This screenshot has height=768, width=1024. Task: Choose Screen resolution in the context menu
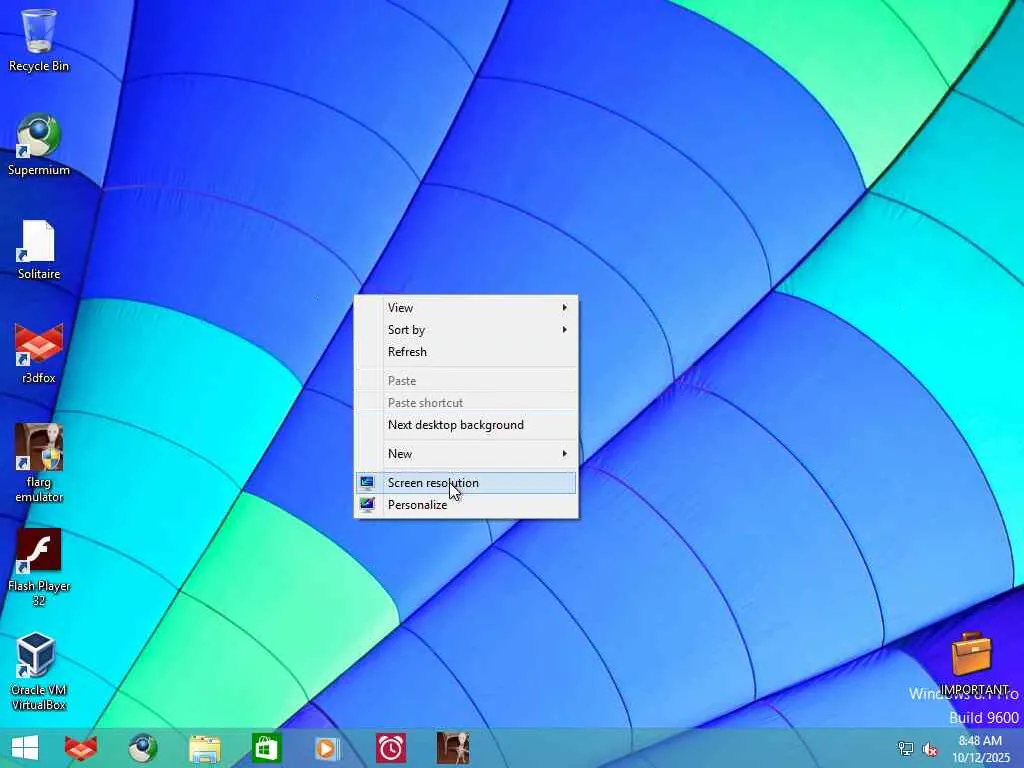[433, 483]
